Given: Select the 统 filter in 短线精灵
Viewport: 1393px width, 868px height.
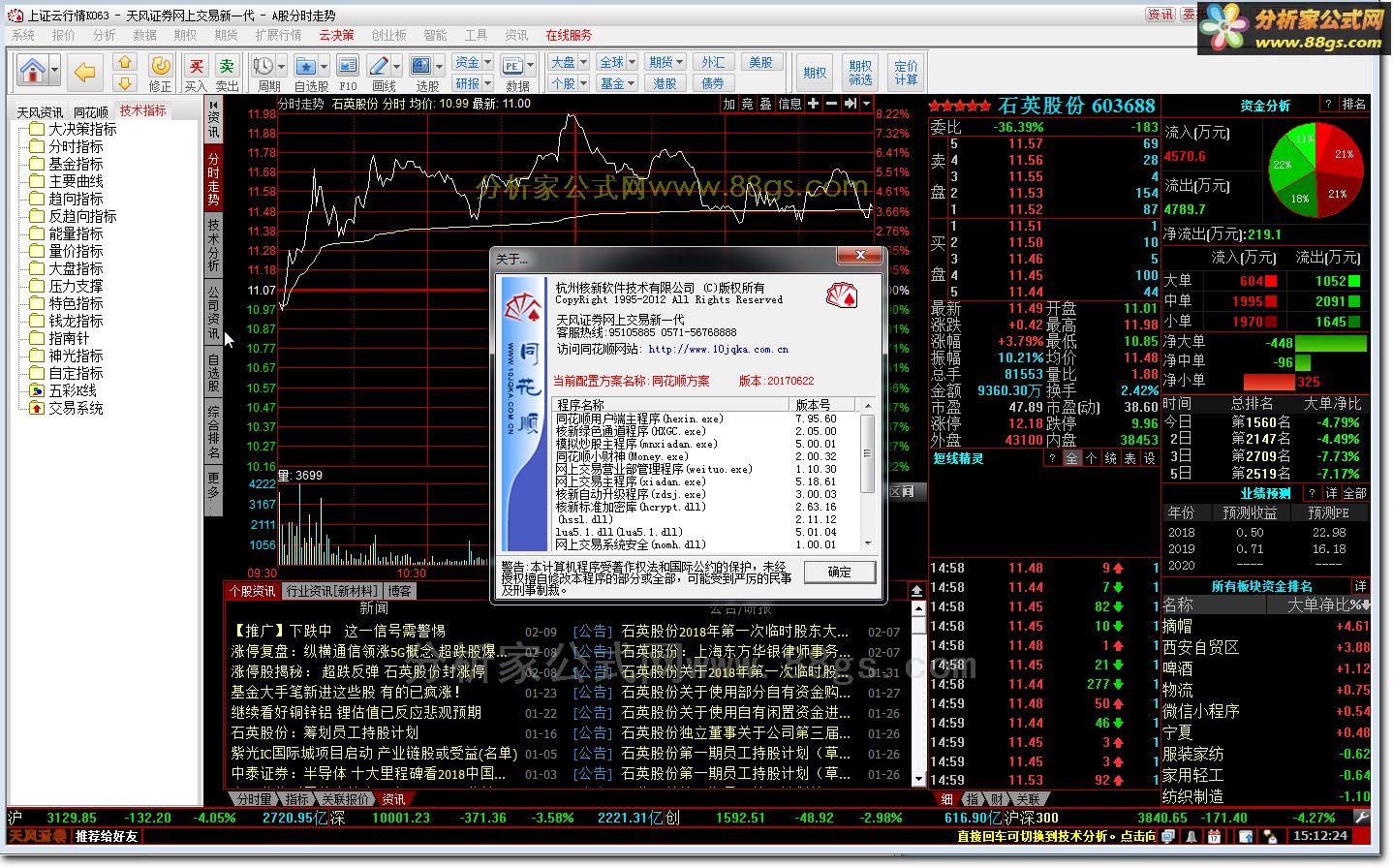Looking at the screenshot, I should click(1110, 458).
